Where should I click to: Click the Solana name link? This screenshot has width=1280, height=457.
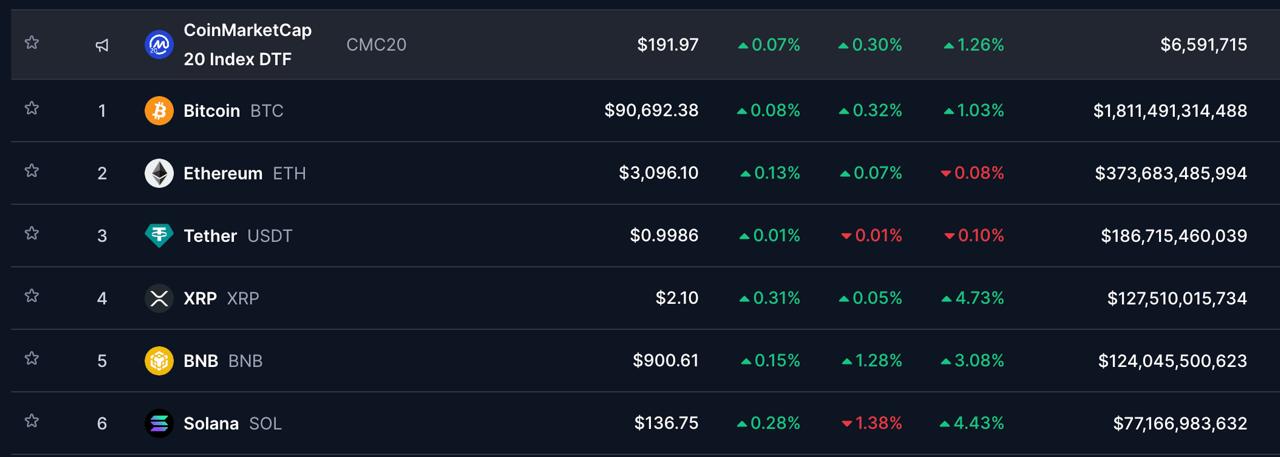pyautogui.click(x=211, y=423)
